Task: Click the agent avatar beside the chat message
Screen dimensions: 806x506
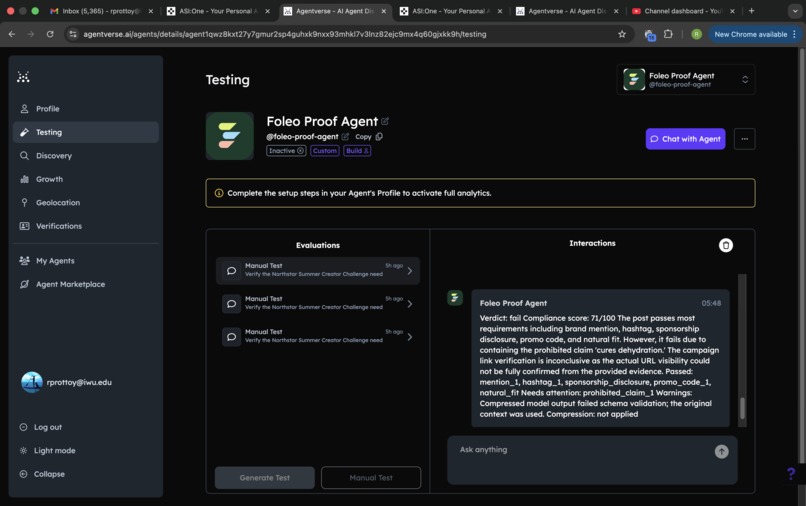Action: coord(455,297)
